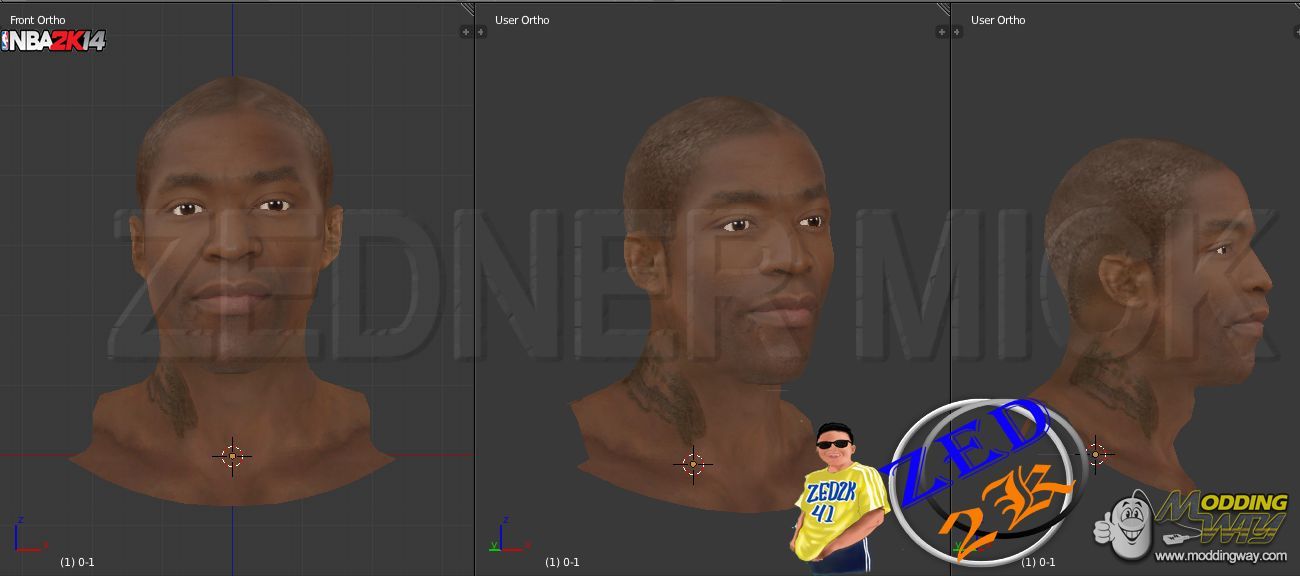The image size is (1300, 576).
Task: Click the 3D cursor in the Front Ortho viewport
Action: click(x=232, y=456)
